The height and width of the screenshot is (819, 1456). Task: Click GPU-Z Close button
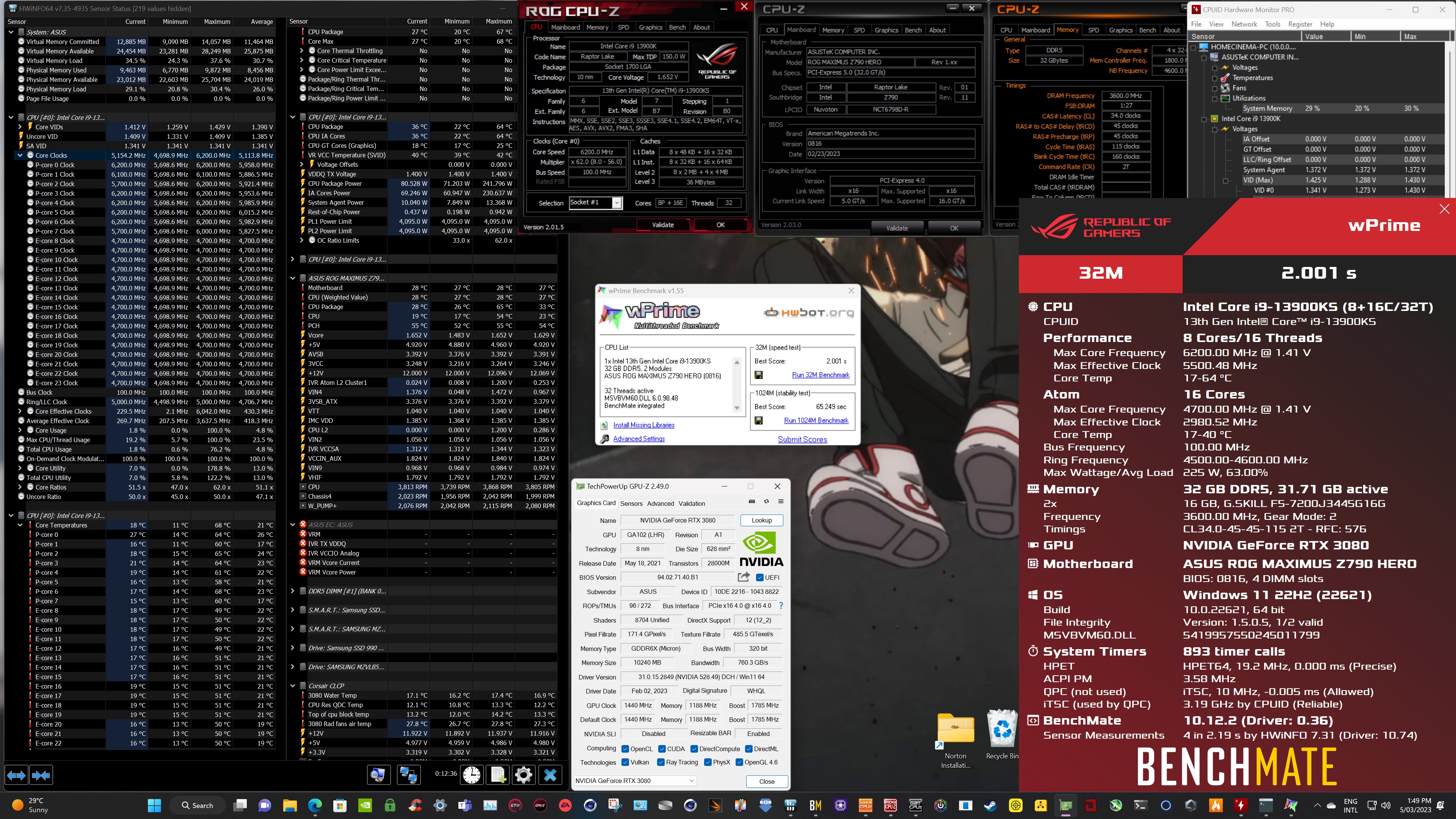coord(766,781)
